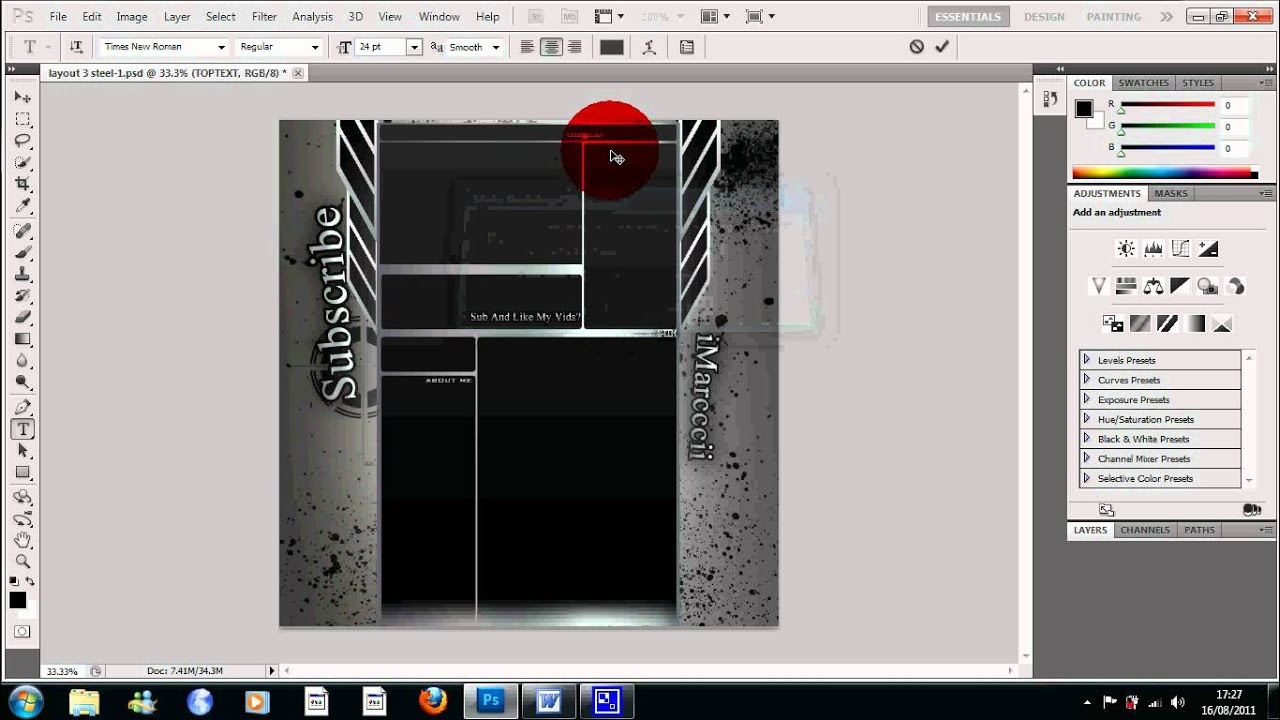Cancel the current text edits

[x=917, y=47]
